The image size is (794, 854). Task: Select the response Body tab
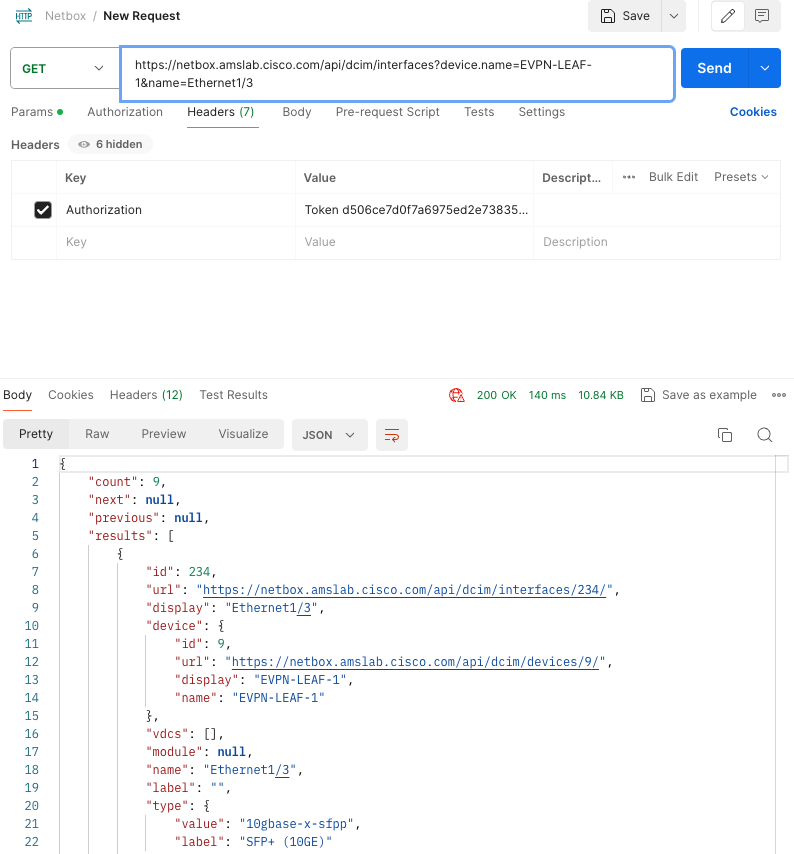(17, 395)
